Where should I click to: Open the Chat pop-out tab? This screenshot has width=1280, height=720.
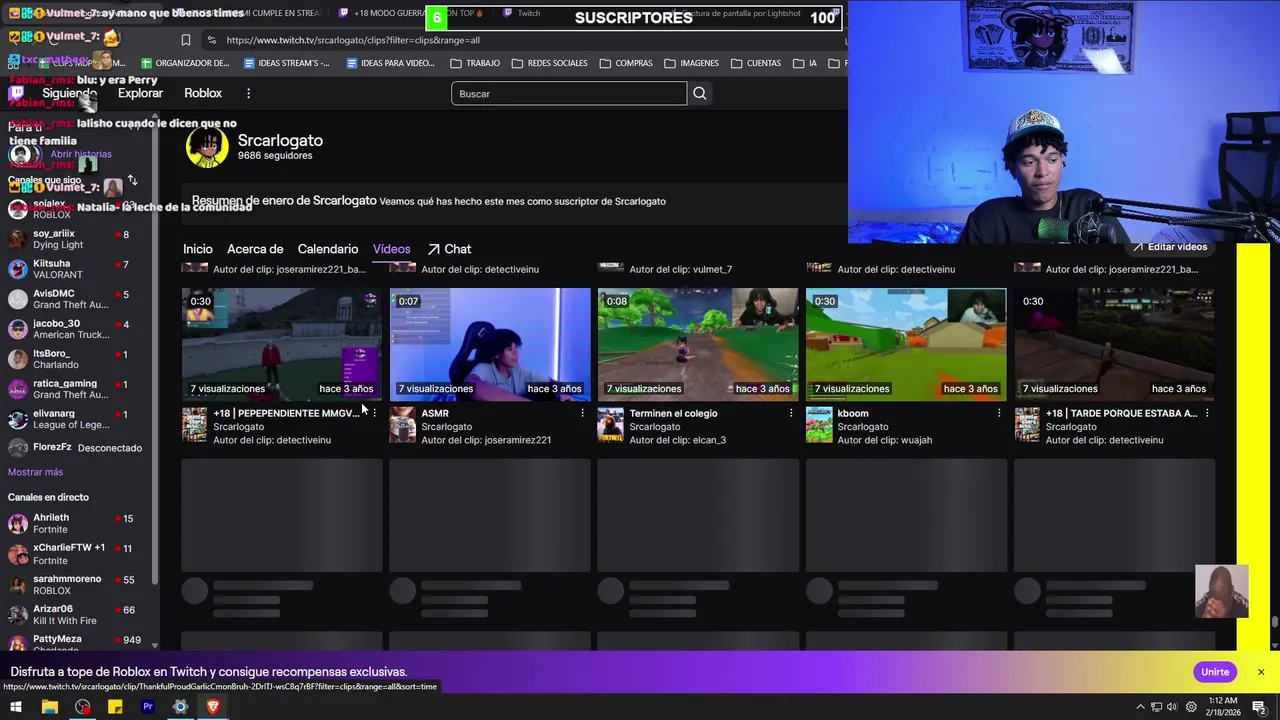pos(449,249)
